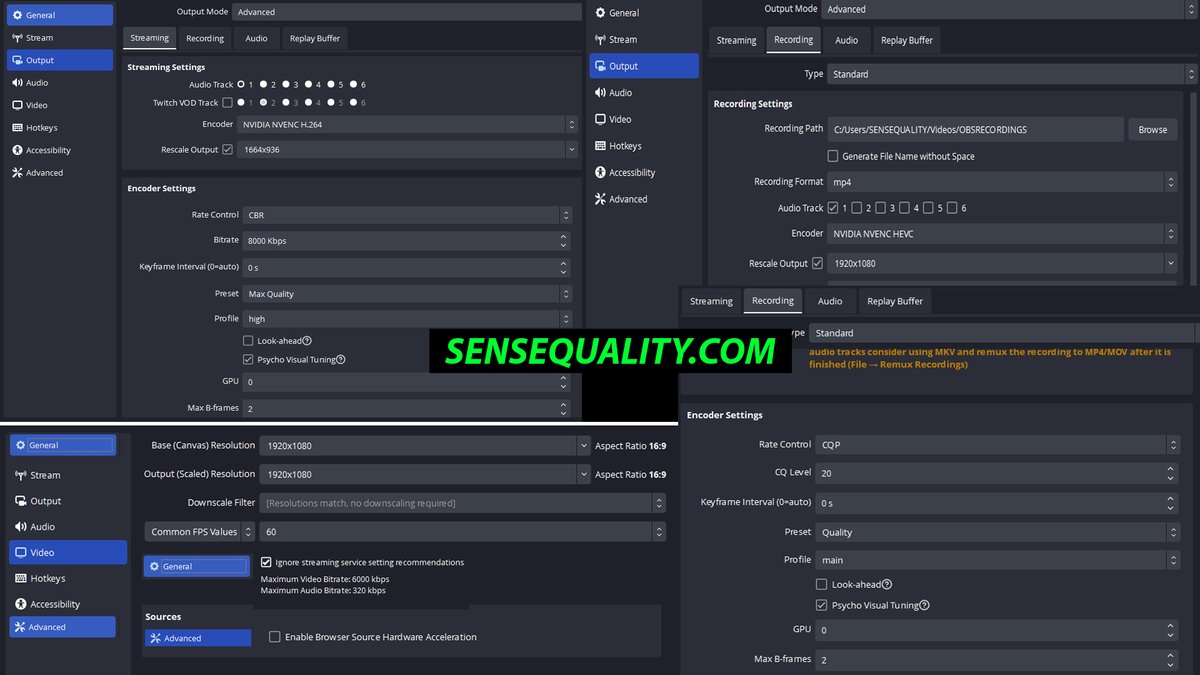
Task: Click Video monitor icon in sidebar beside Recording Settings
Action: click(600, 119)
